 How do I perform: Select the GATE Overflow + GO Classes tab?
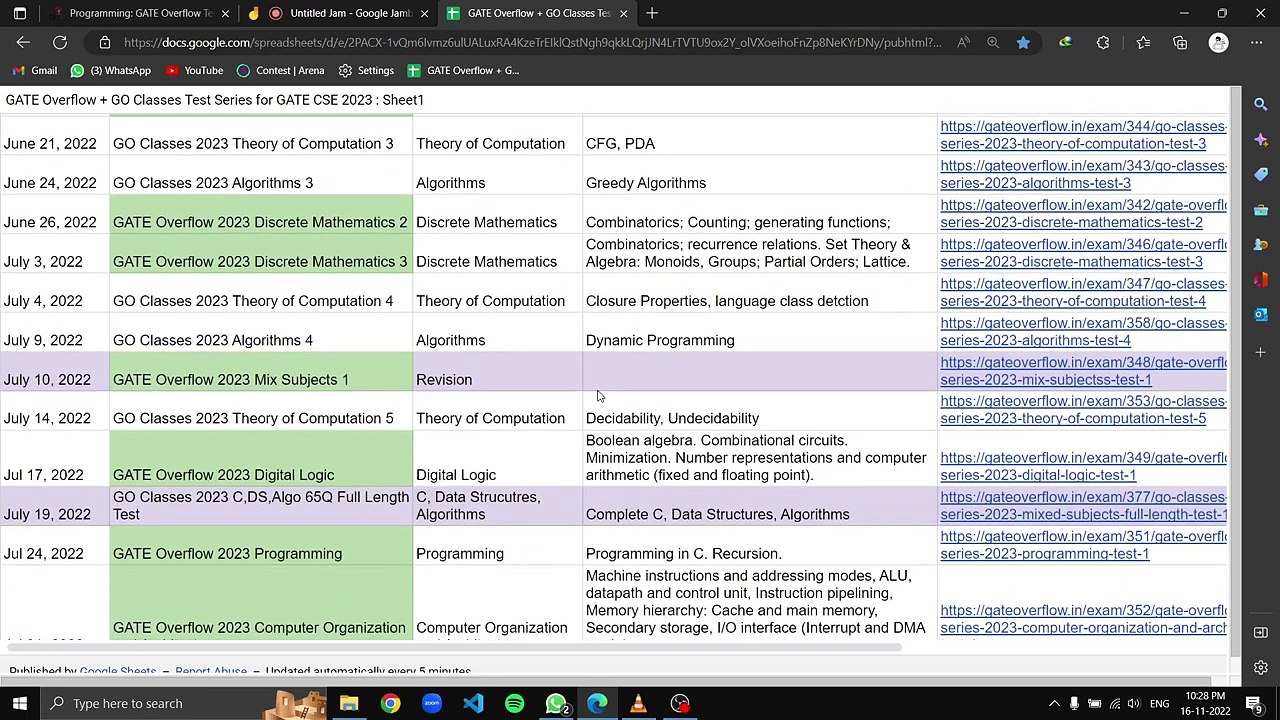(538, 13)
